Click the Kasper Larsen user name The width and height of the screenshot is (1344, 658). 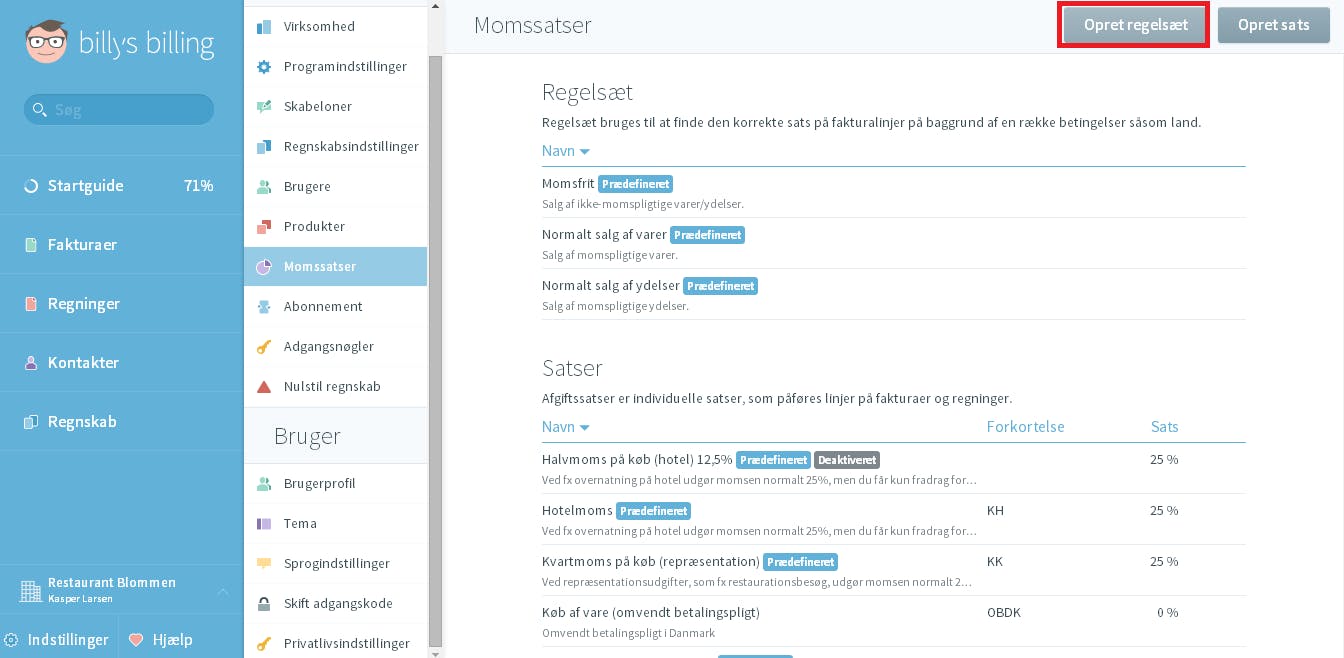81,599
